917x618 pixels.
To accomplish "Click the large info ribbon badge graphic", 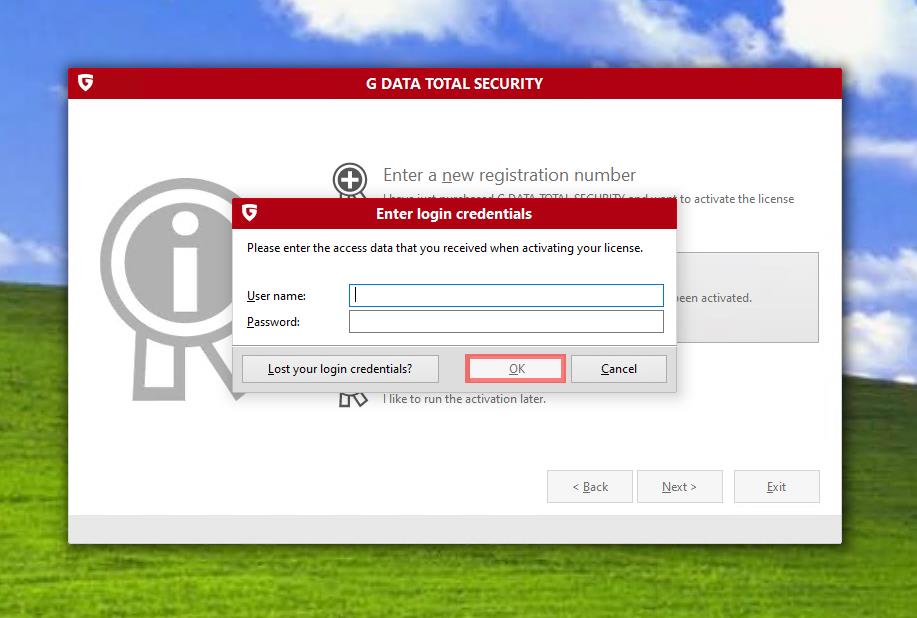I will (x=173, y=289).
